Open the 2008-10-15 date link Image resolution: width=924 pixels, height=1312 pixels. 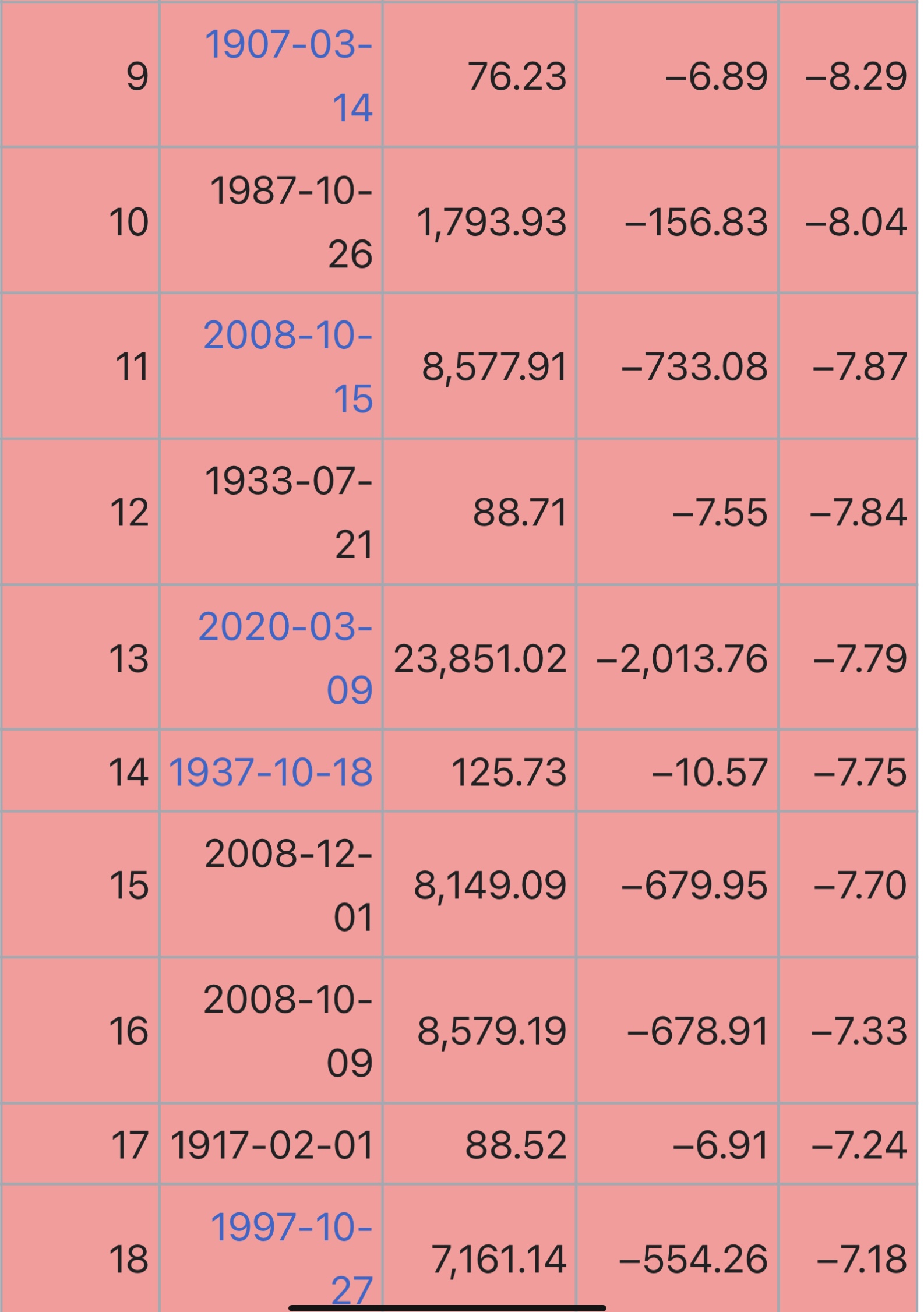click(288, 366)
